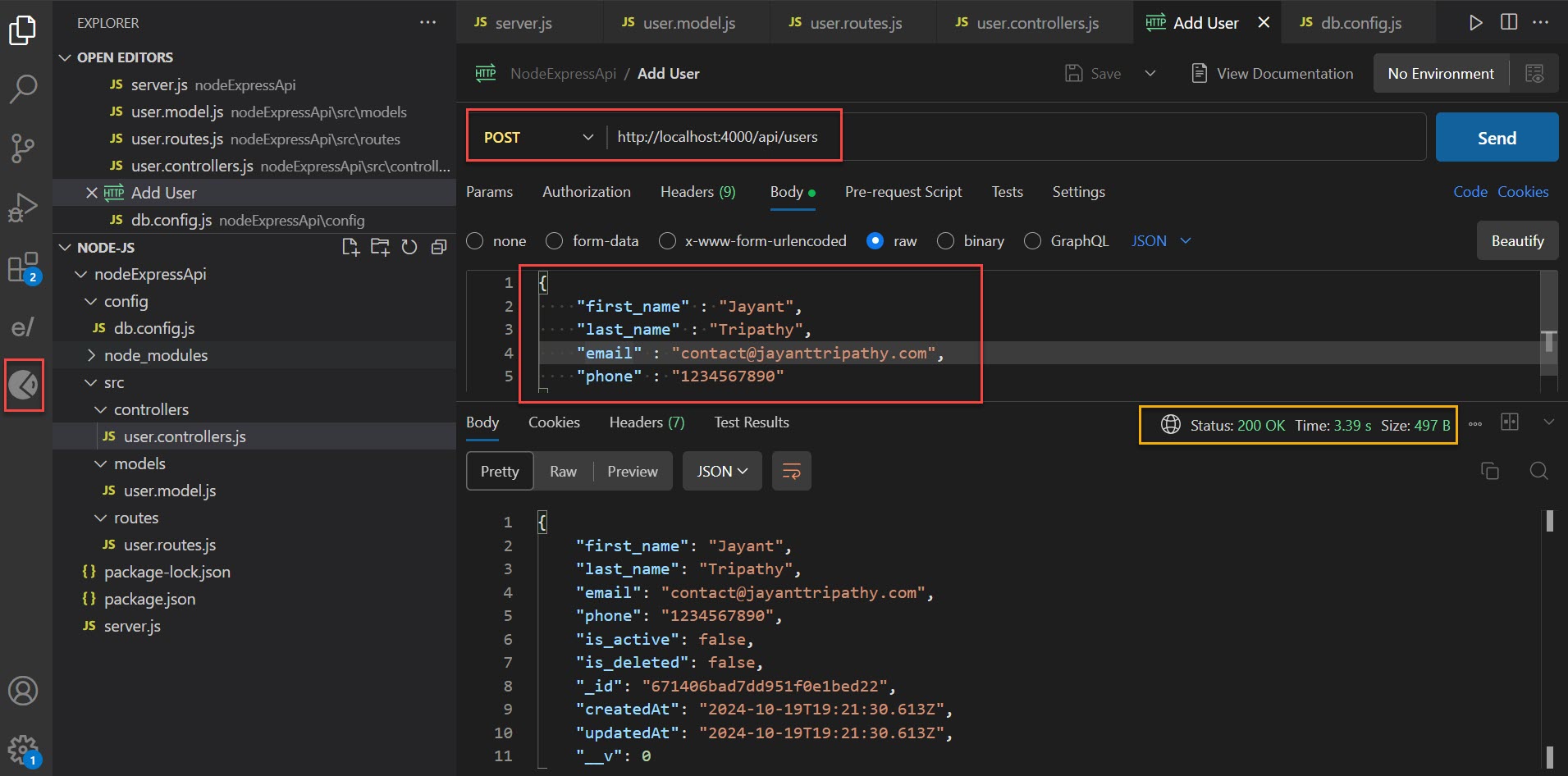Open the JSON response format dropdown

pyautogui.click(x=721, y=472)
